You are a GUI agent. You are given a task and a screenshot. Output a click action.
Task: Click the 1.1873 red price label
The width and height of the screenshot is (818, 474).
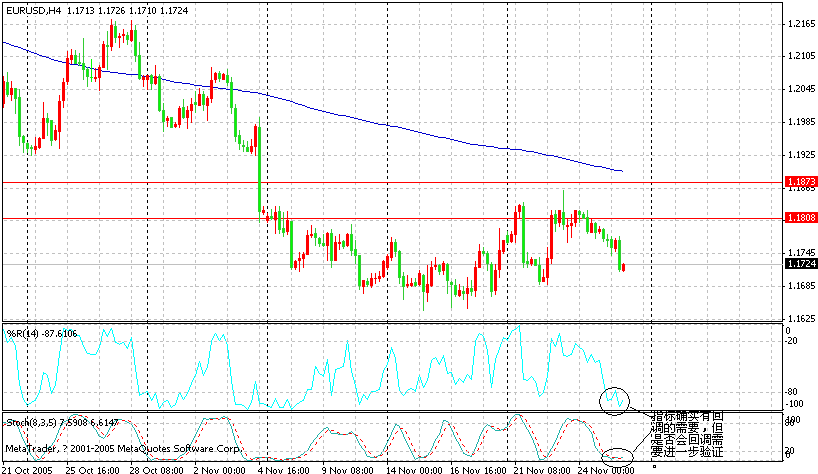coord(801,181)
